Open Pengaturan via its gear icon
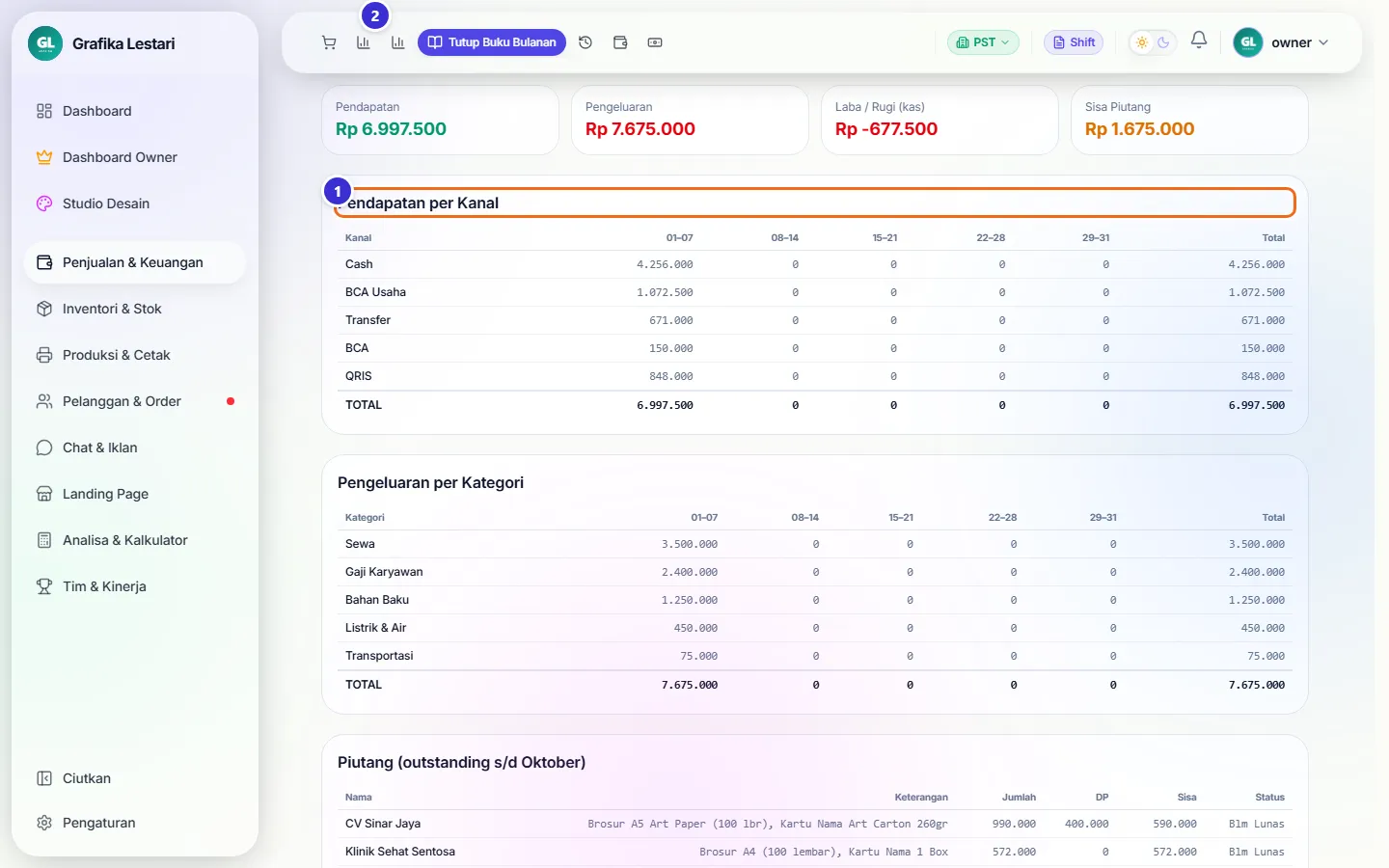 click(44, 823)
